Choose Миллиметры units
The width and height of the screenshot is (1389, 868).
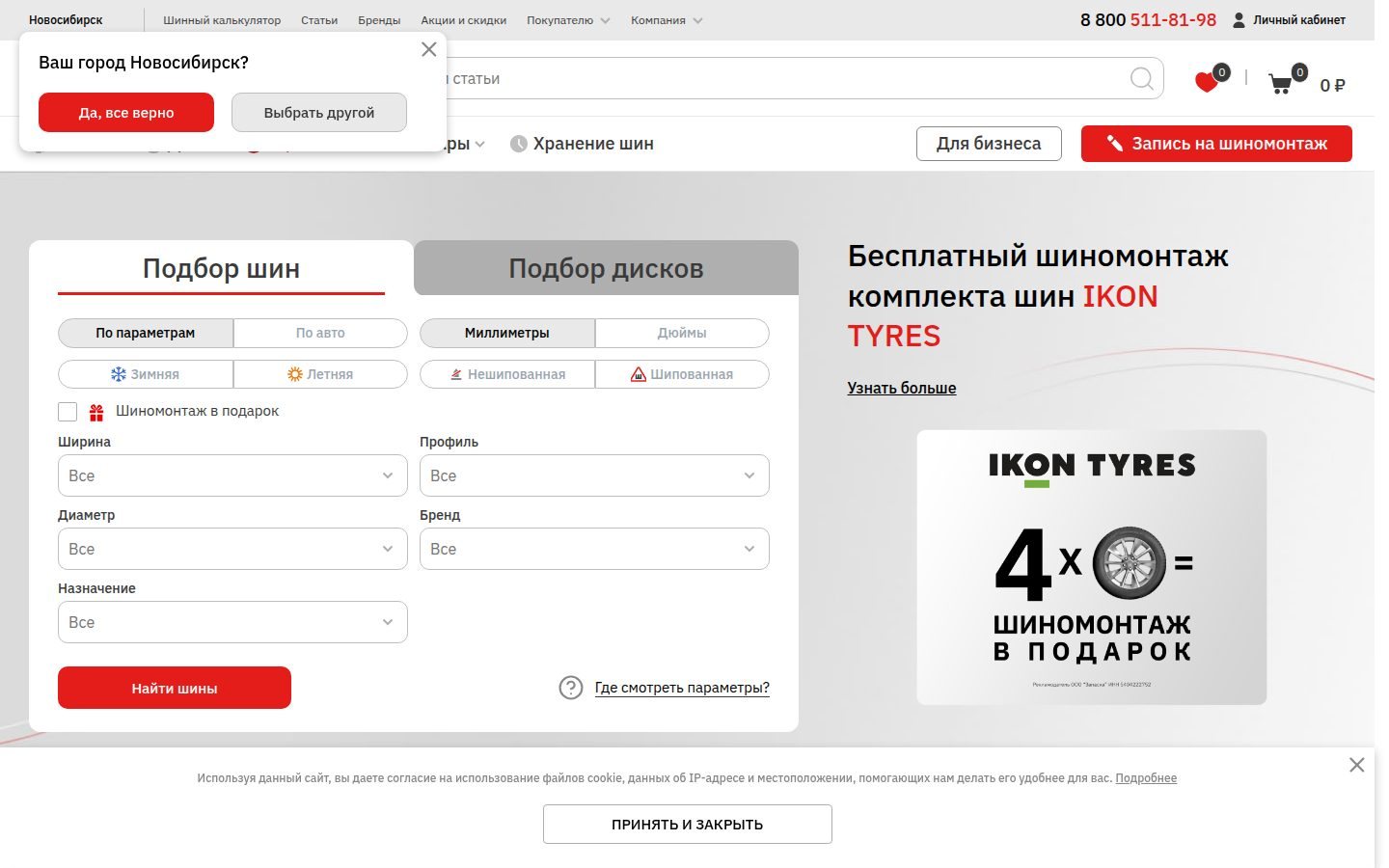click(x=507, y=333)
